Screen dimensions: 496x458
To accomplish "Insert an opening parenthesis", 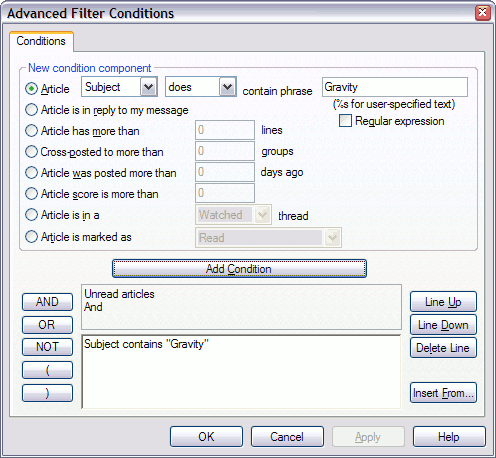I will click(47, 370).
